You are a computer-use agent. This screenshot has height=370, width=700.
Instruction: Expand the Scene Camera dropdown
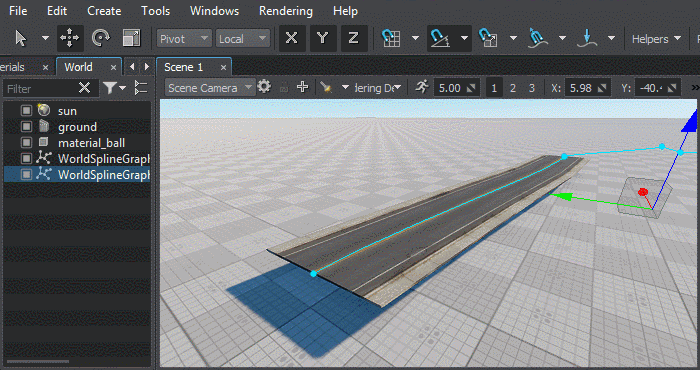pos(209,88)
